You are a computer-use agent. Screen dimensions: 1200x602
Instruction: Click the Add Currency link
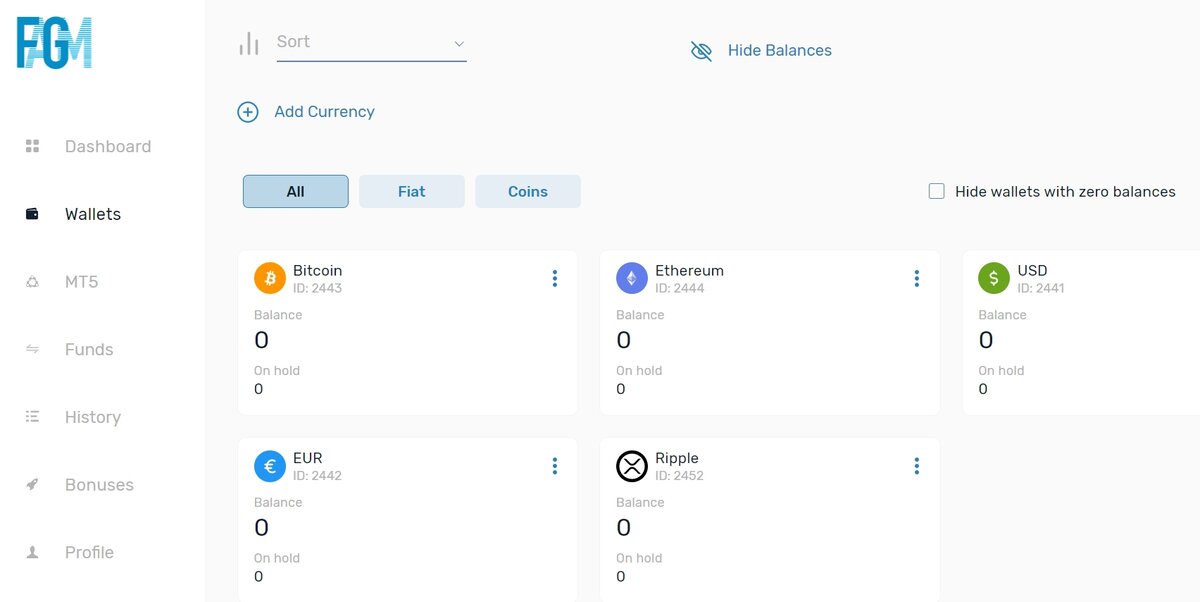(325, 112)
